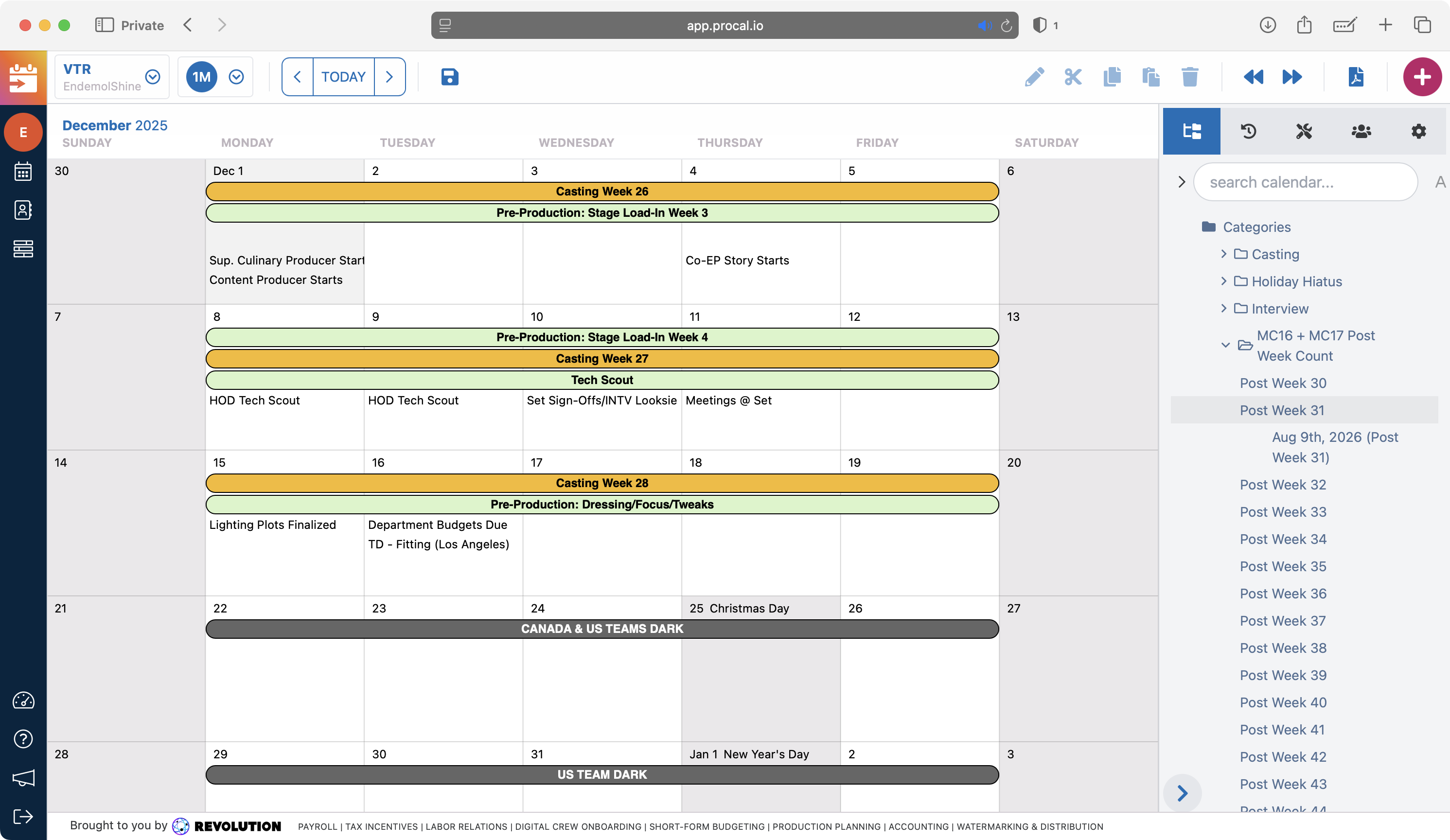Expand the Interview category
This screenshot has height=840, width=1450.
(x=1223, y=308)
